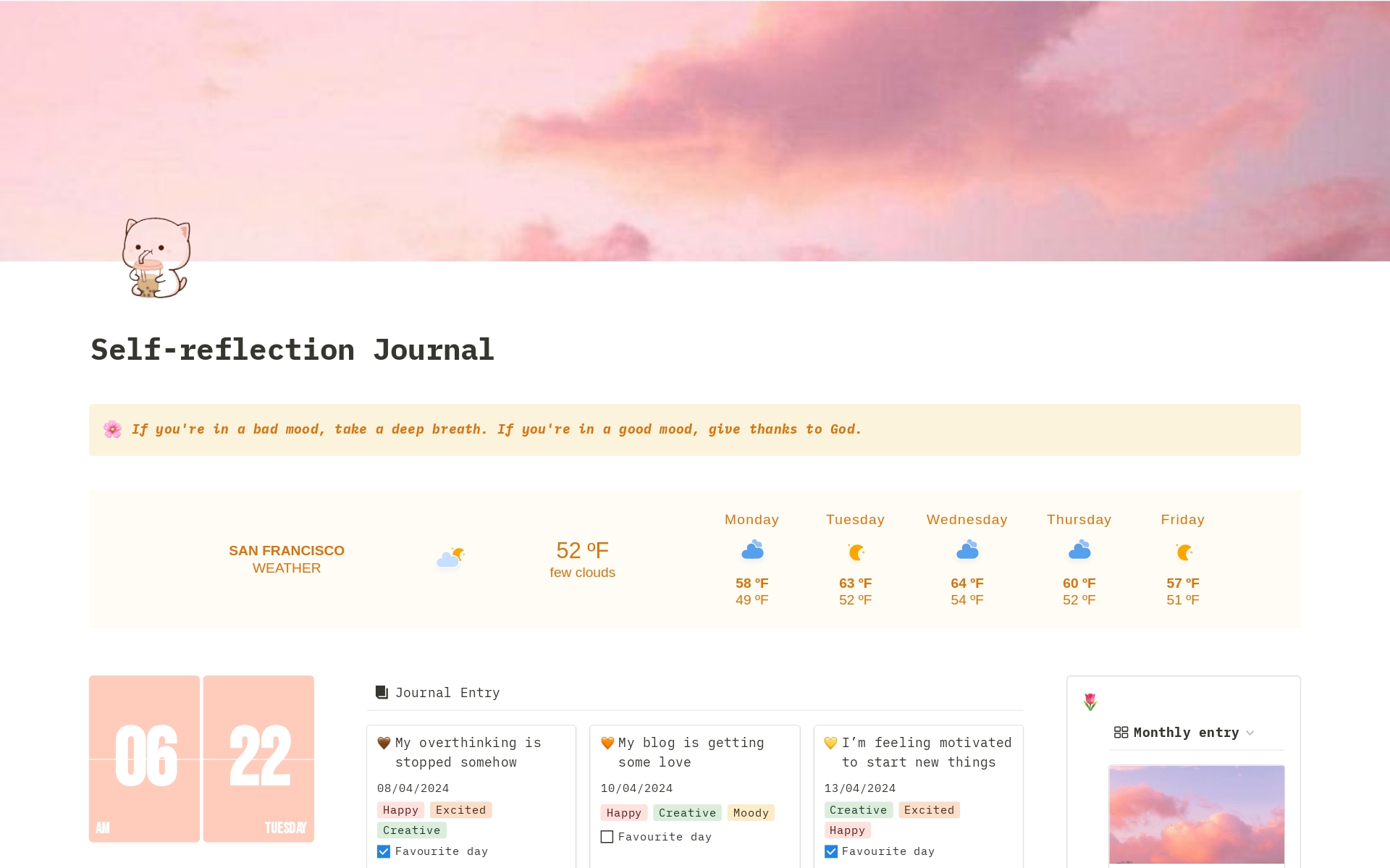
Task: Click the Monthly entry gallery grid icon
Action: [x=1121, y=733]
